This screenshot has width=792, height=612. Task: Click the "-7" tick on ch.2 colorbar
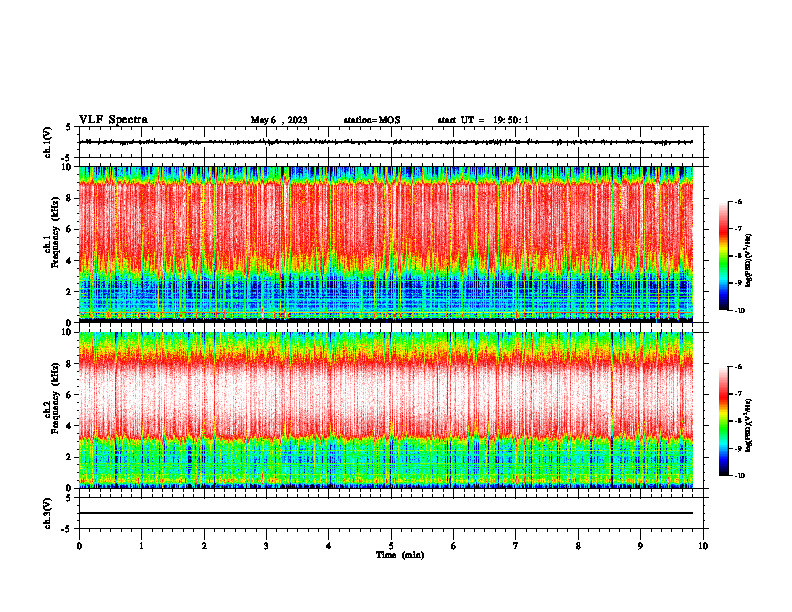coord(738,394)
